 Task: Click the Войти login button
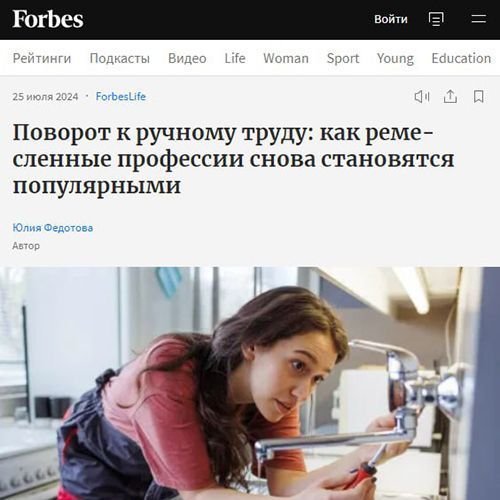tap(391, 19)
